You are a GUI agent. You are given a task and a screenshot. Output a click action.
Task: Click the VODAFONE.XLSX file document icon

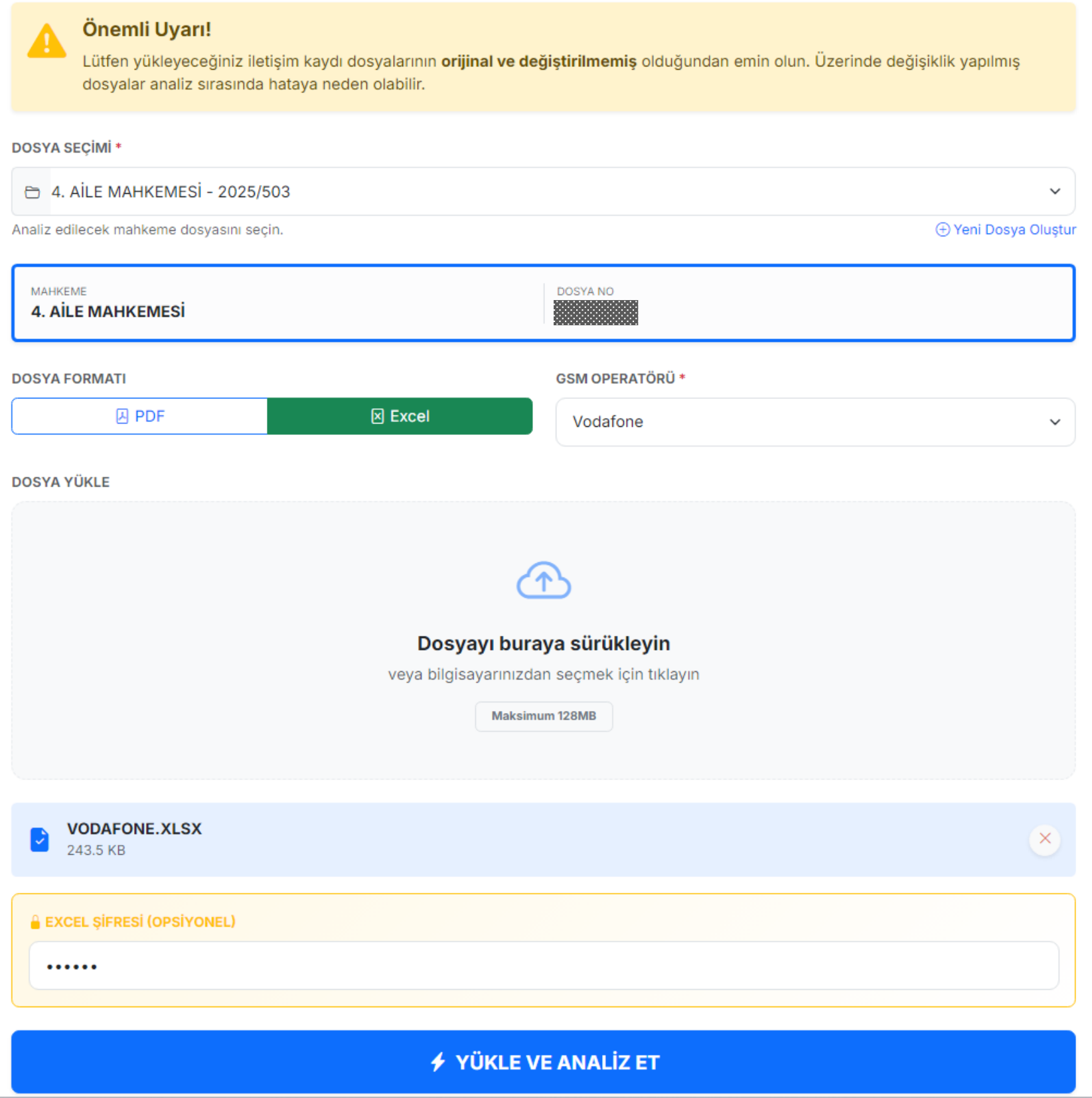(40, 839)
